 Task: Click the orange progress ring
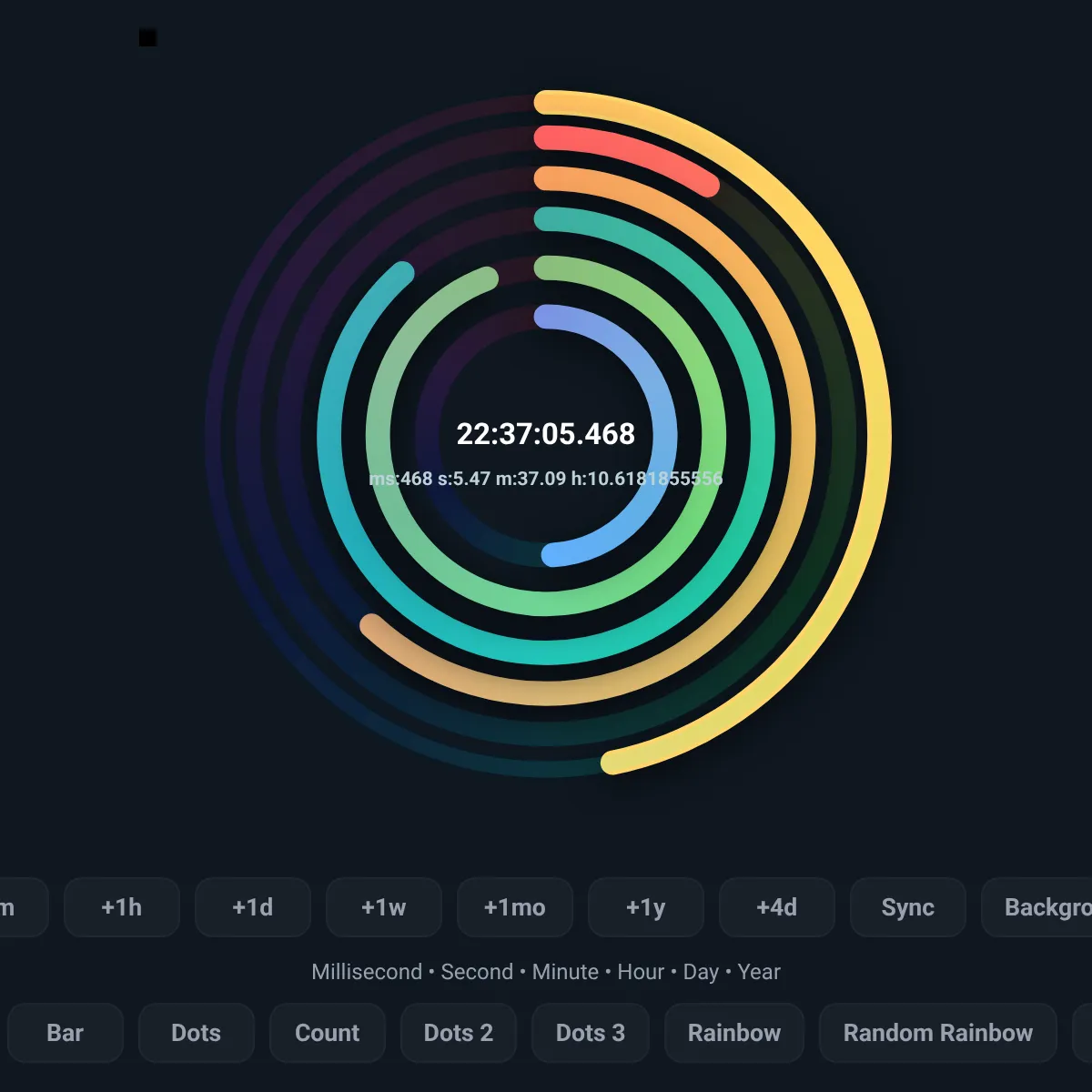click(x=804, y=434)
